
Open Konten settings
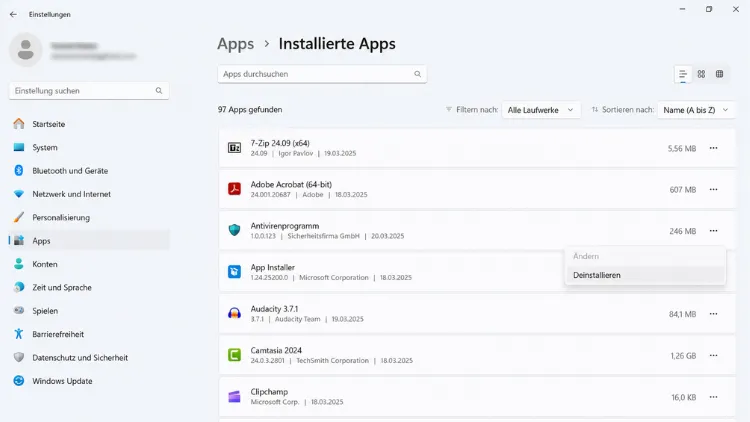(x=89, y=264)
